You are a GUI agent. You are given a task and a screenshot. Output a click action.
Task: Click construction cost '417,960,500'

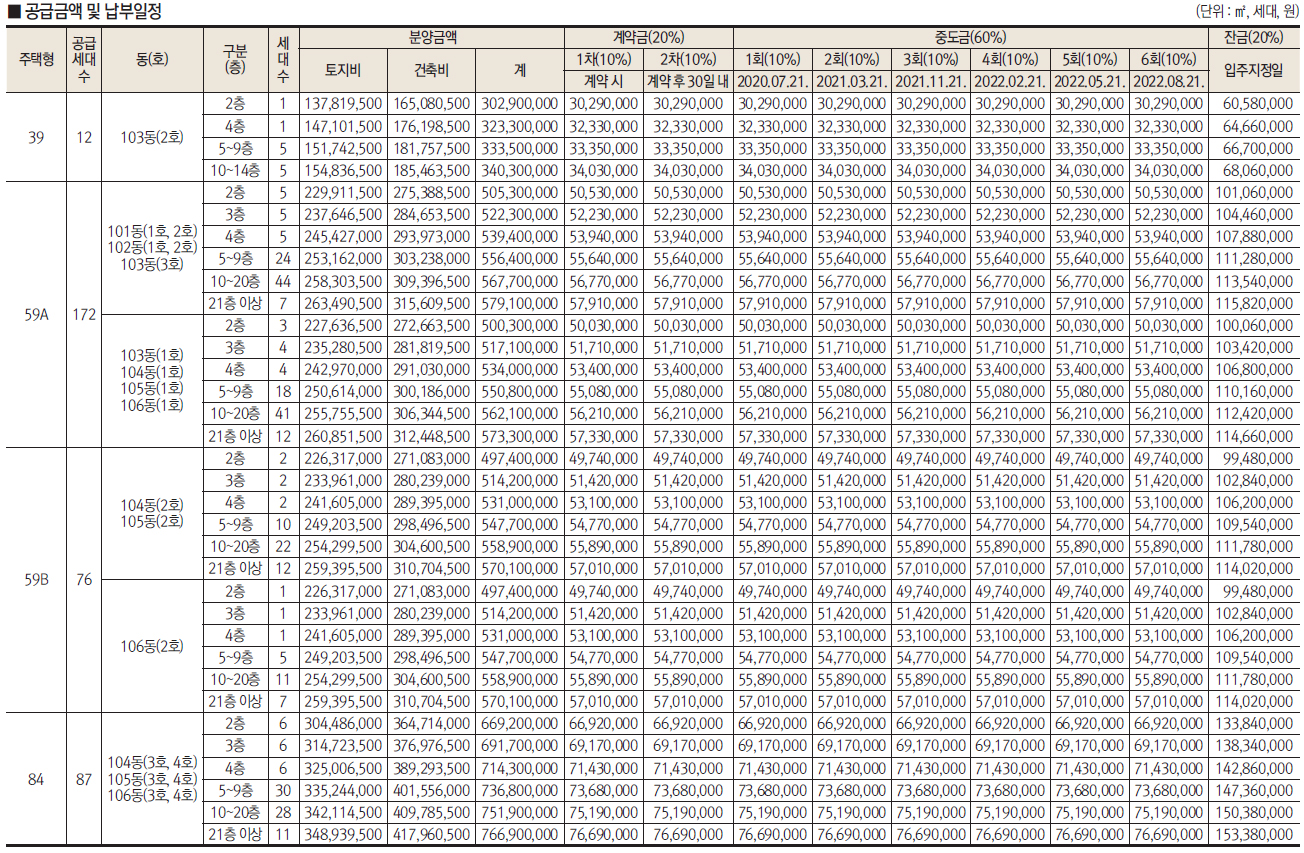pyautogui.click(x=431, y=834)
